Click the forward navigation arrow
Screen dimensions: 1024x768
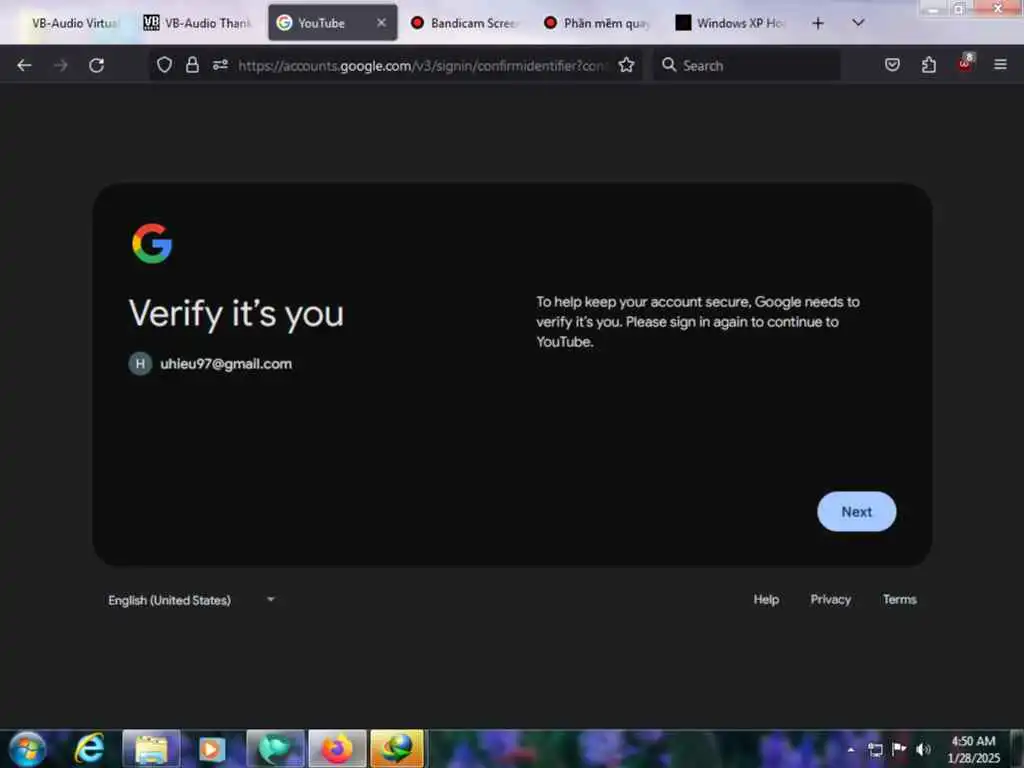[60, 65]
